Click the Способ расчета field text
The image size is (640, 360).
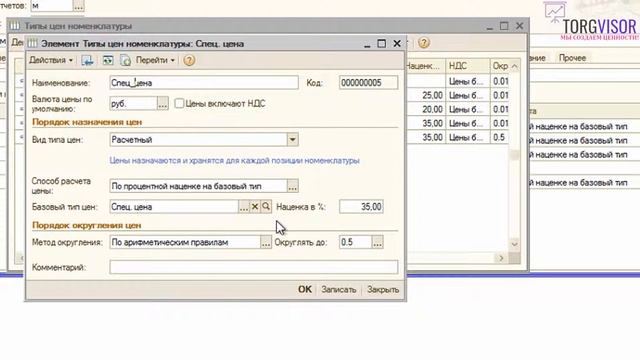pyautogui.click(x=198, y=186)
